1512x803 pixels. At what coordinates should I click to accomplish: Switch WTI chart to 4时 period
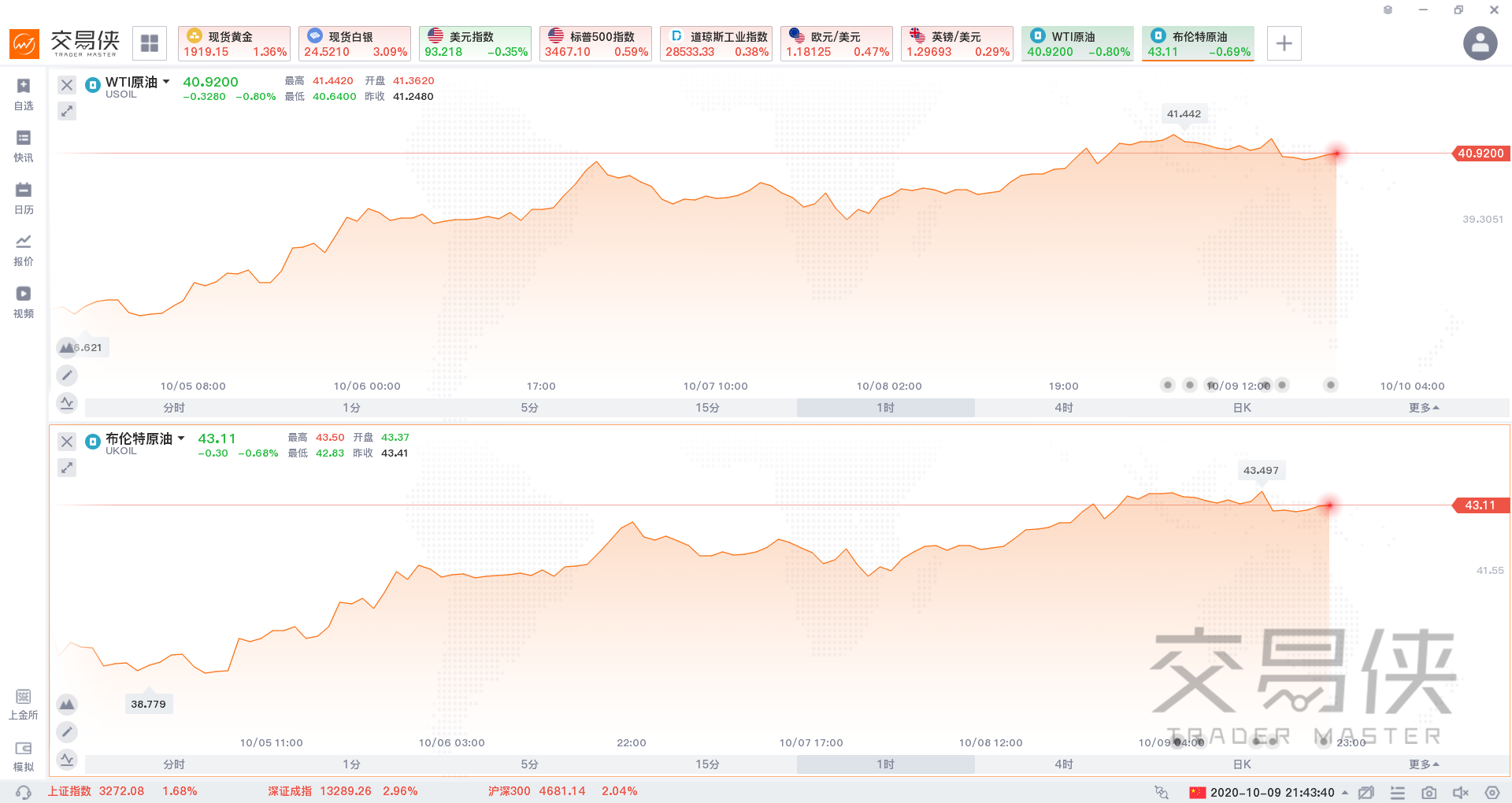tap(1064, 408)
